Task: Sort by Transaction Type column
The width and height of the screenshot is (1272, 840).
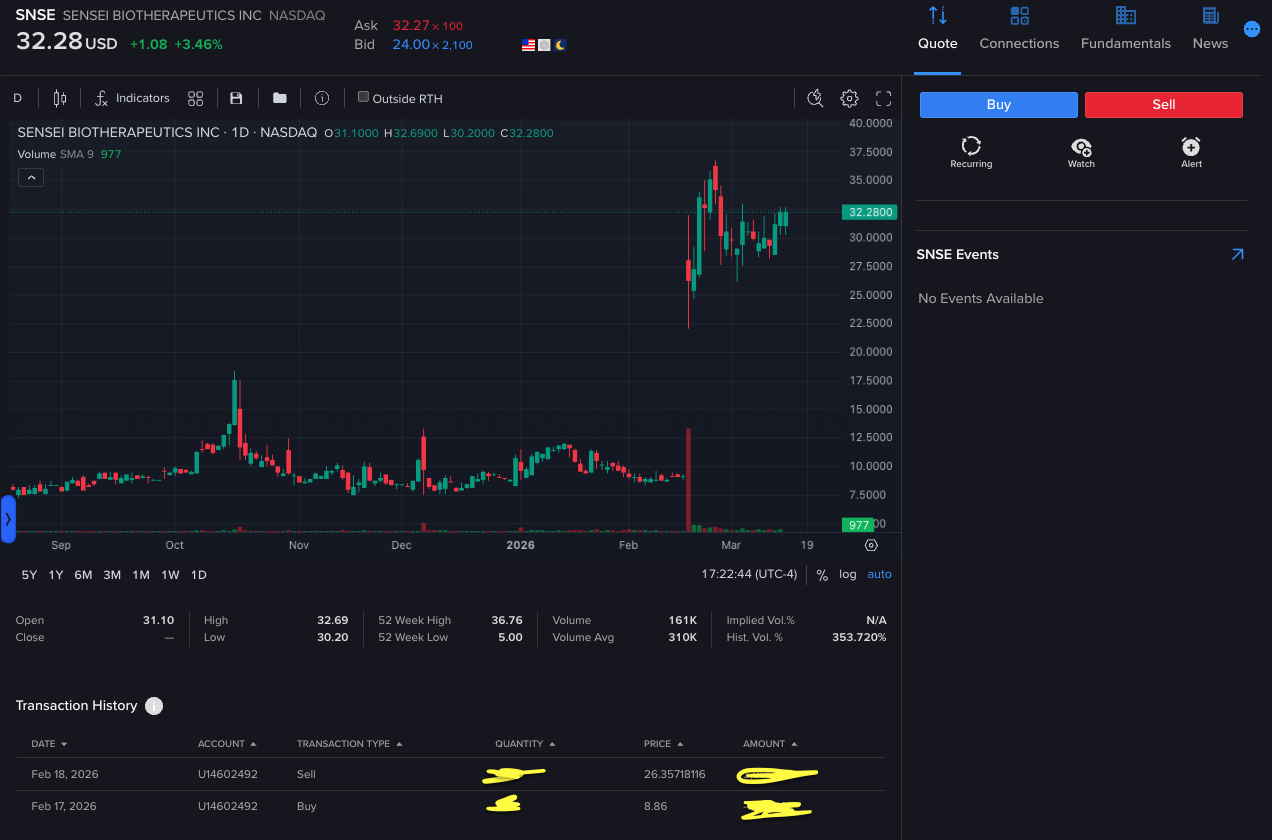Action: click(x=350, y=744)
